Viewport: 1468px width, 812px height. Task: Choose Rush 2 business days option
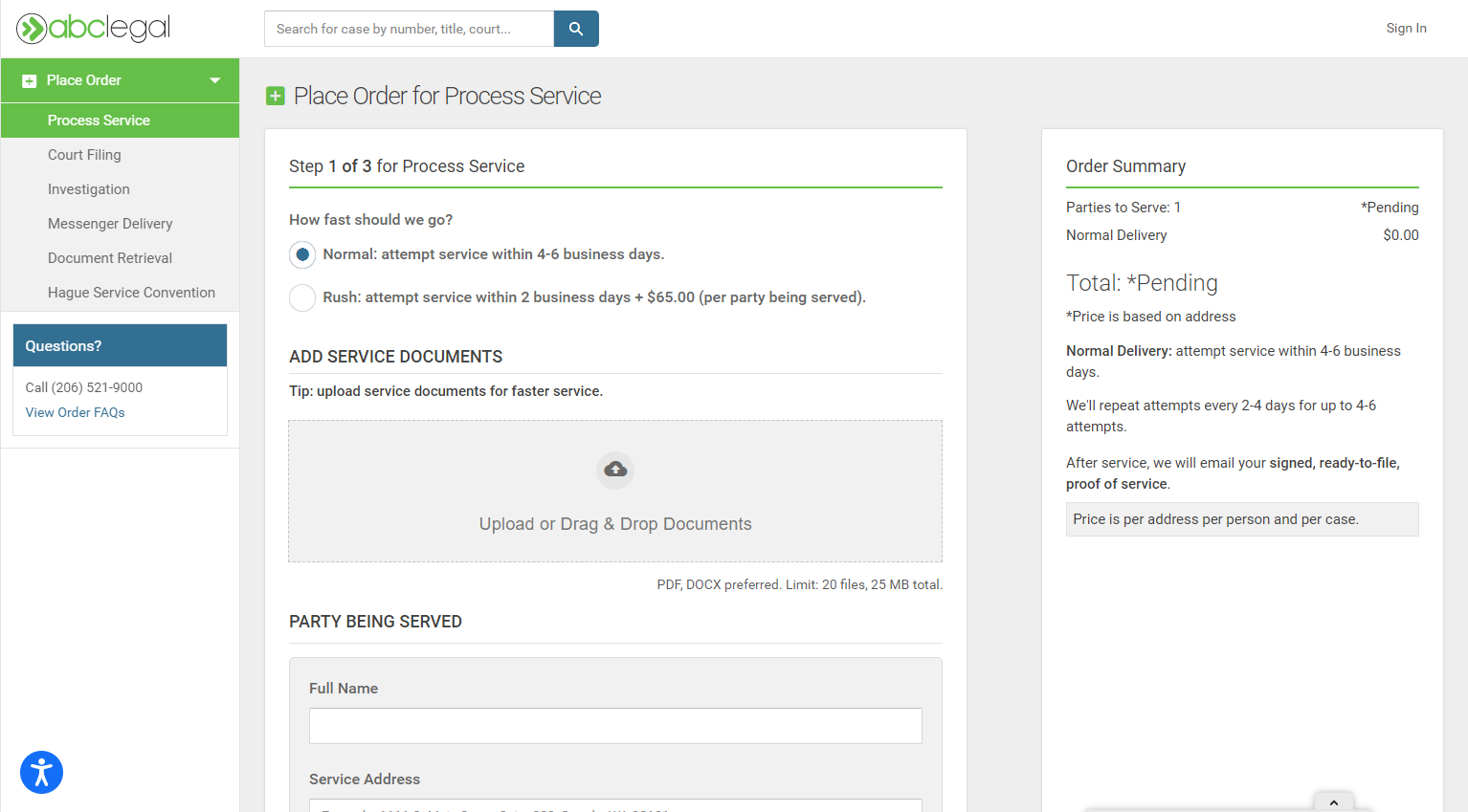302,297
